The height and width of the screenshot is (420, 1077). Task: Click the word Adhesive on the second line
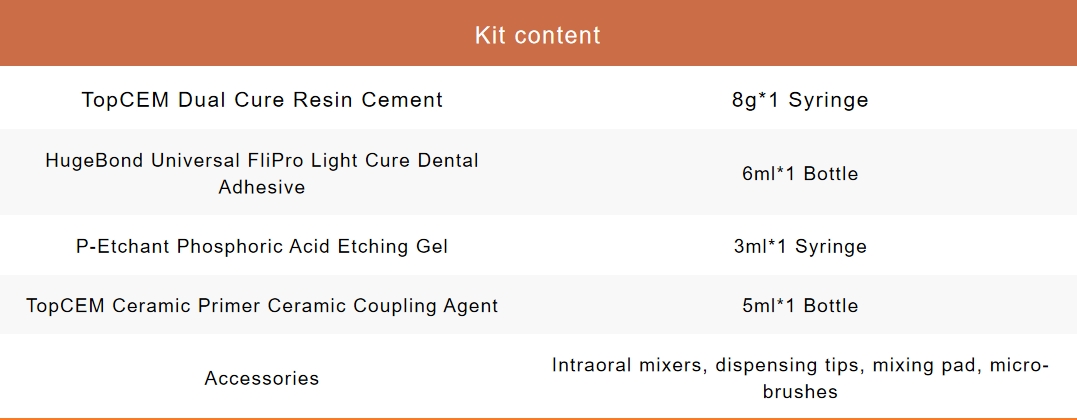click(x=262, y=187)
